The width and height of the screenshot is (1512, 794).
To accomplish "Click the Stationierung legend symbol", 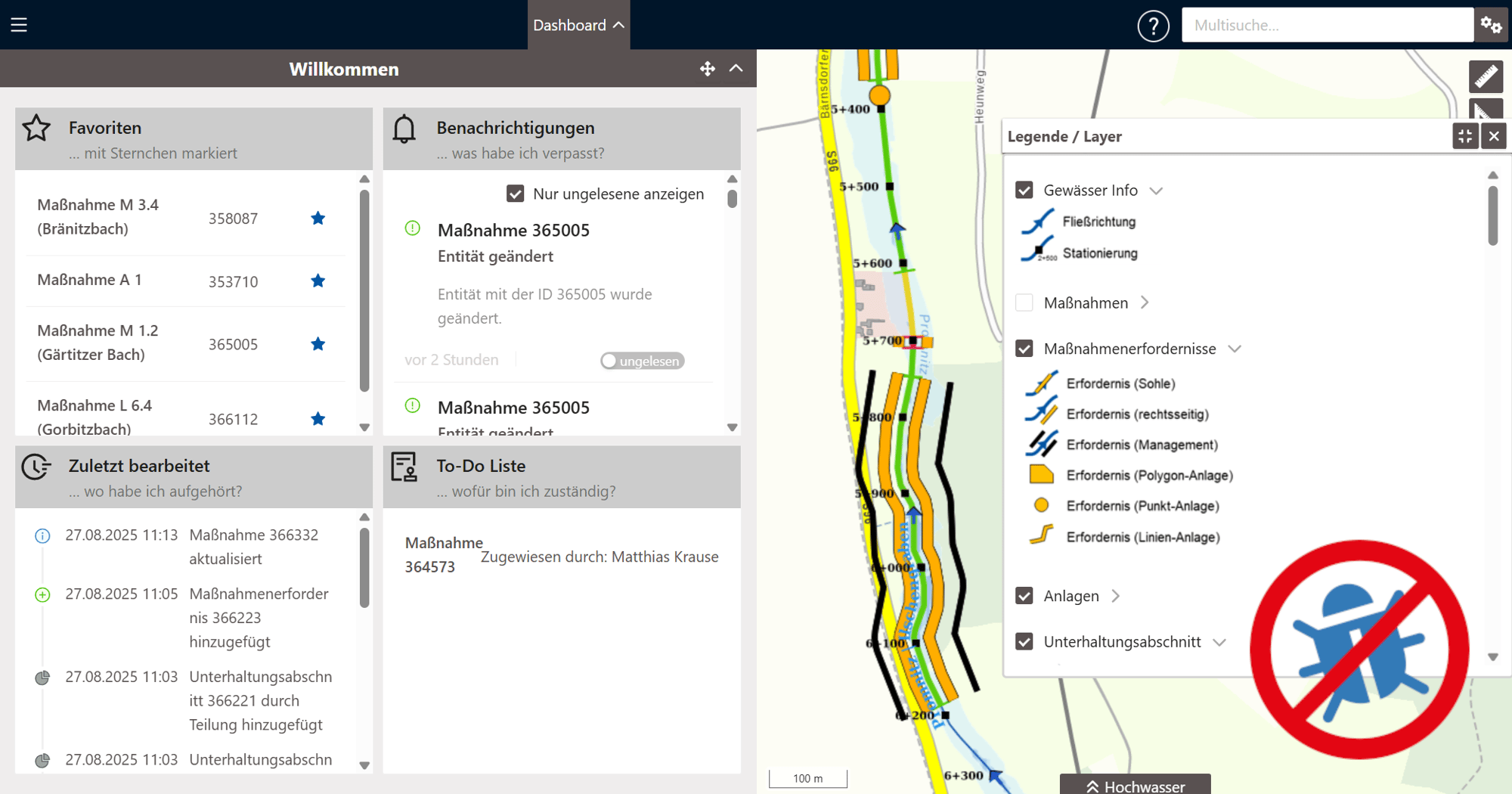I will tap(1038, 250).
